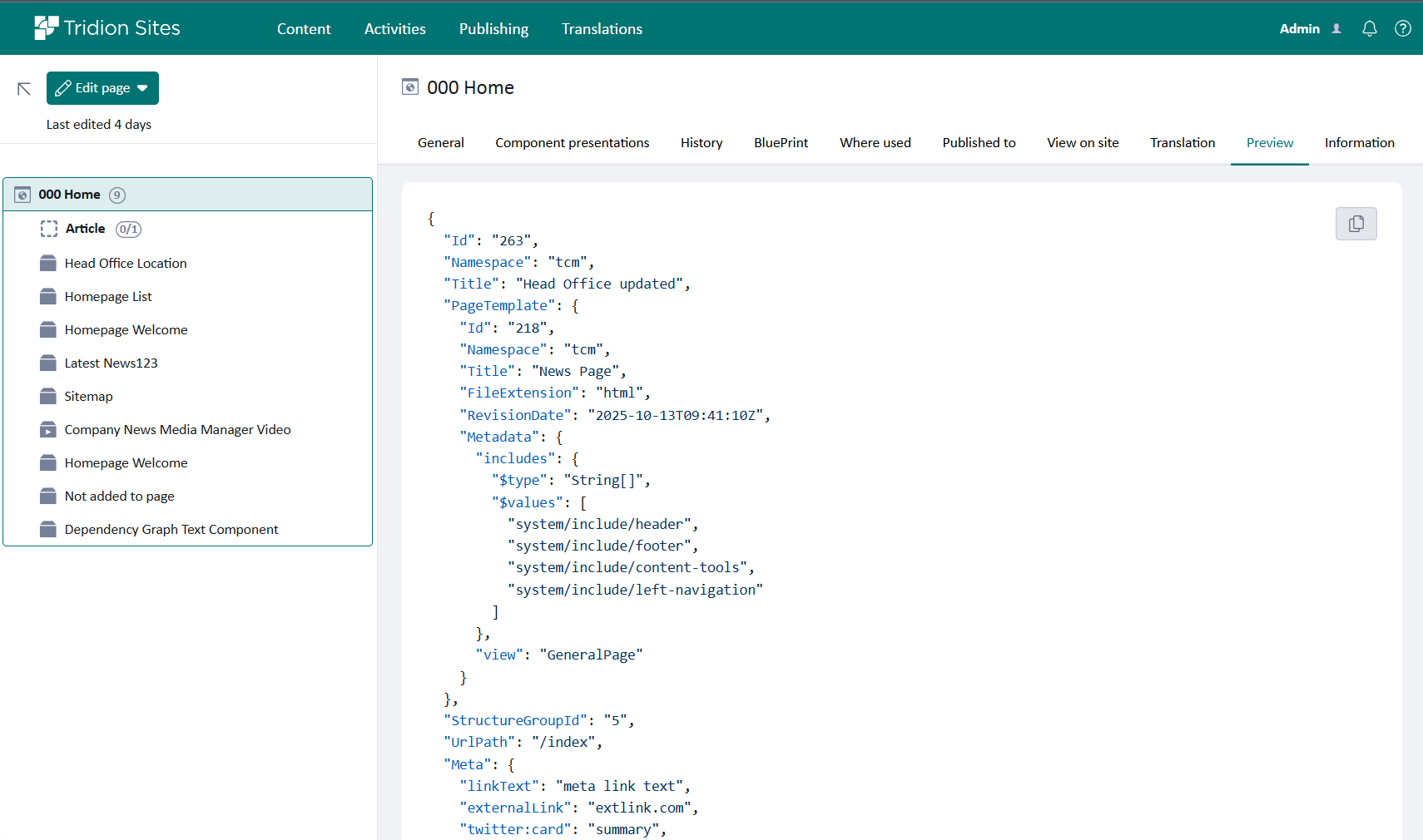The image size is (1423, 840).
Task: Switch to the Component presentations tab
Action: (572, 143)
